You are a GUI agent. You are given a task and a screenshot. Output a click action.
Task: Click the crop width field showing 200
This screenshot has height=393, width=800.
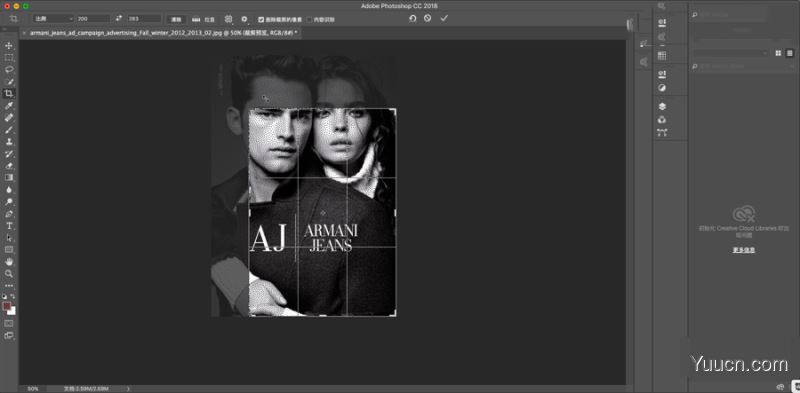pyautogui.click(x=93, y=18)
